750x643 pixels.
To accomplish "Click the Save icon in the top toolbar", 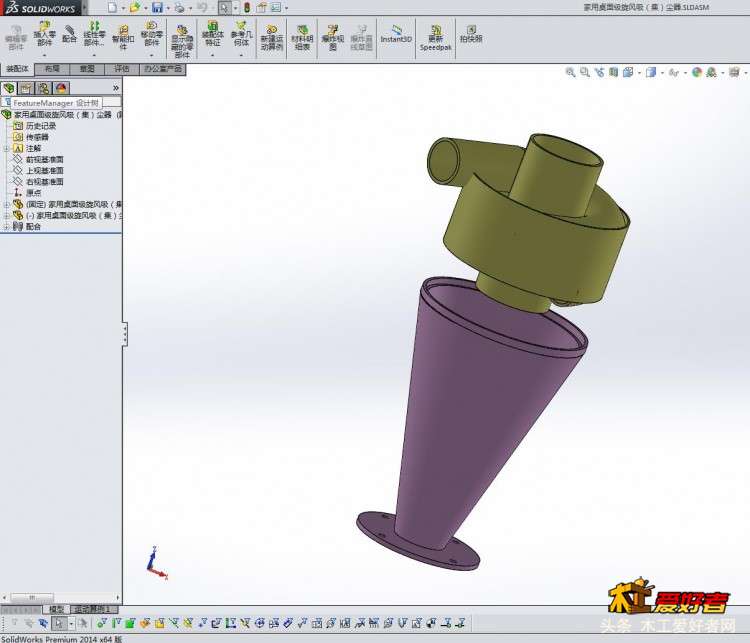I will click(x=157, y=7).
